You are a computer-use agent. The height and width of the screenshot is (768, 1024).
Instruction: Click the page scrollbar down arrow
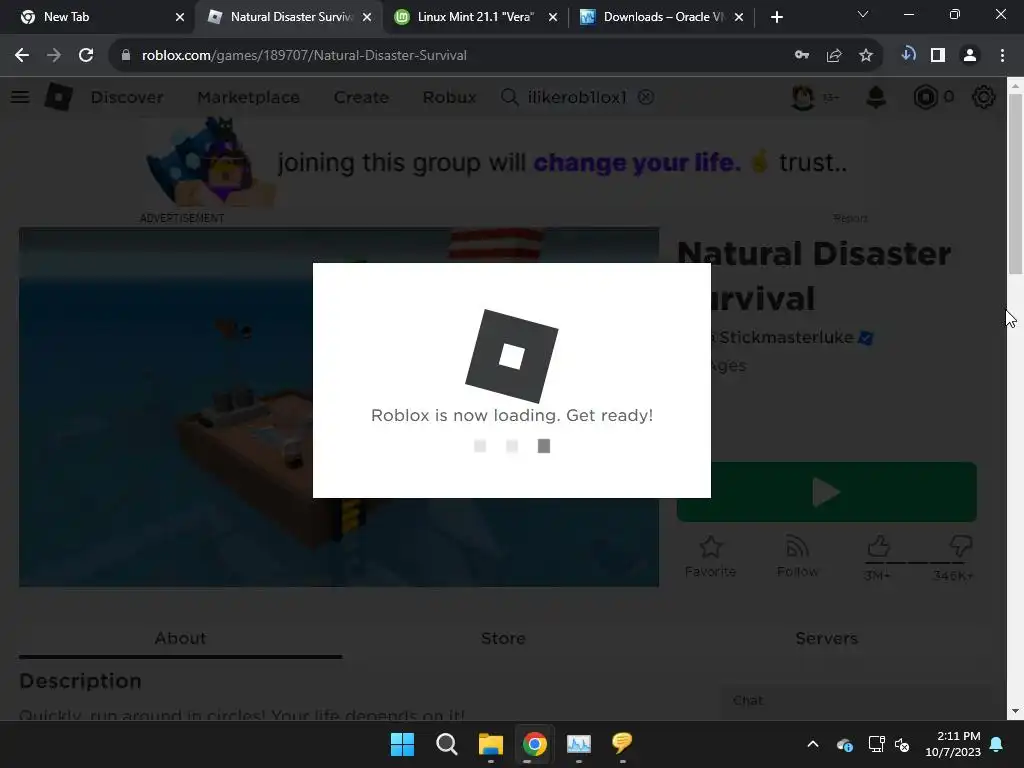click(x=1015, y=711)
